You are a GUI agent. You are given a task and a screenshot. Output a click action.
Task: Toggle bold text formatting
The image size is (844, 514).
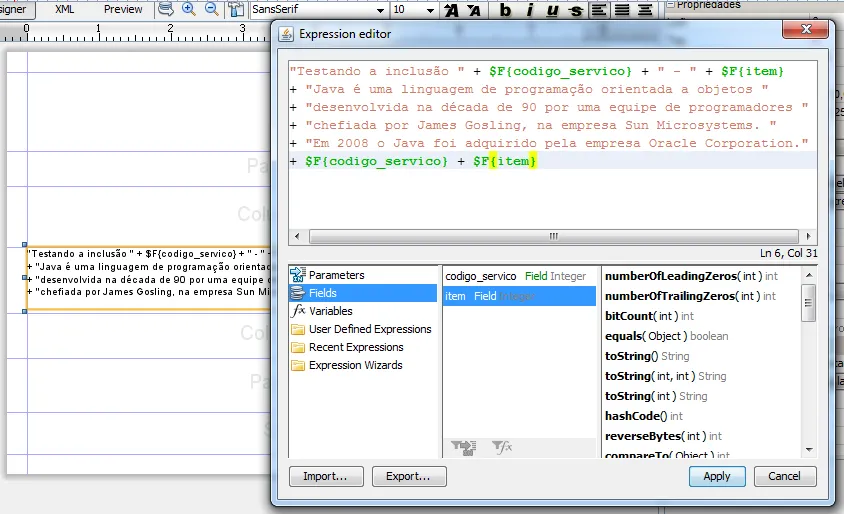506,10
